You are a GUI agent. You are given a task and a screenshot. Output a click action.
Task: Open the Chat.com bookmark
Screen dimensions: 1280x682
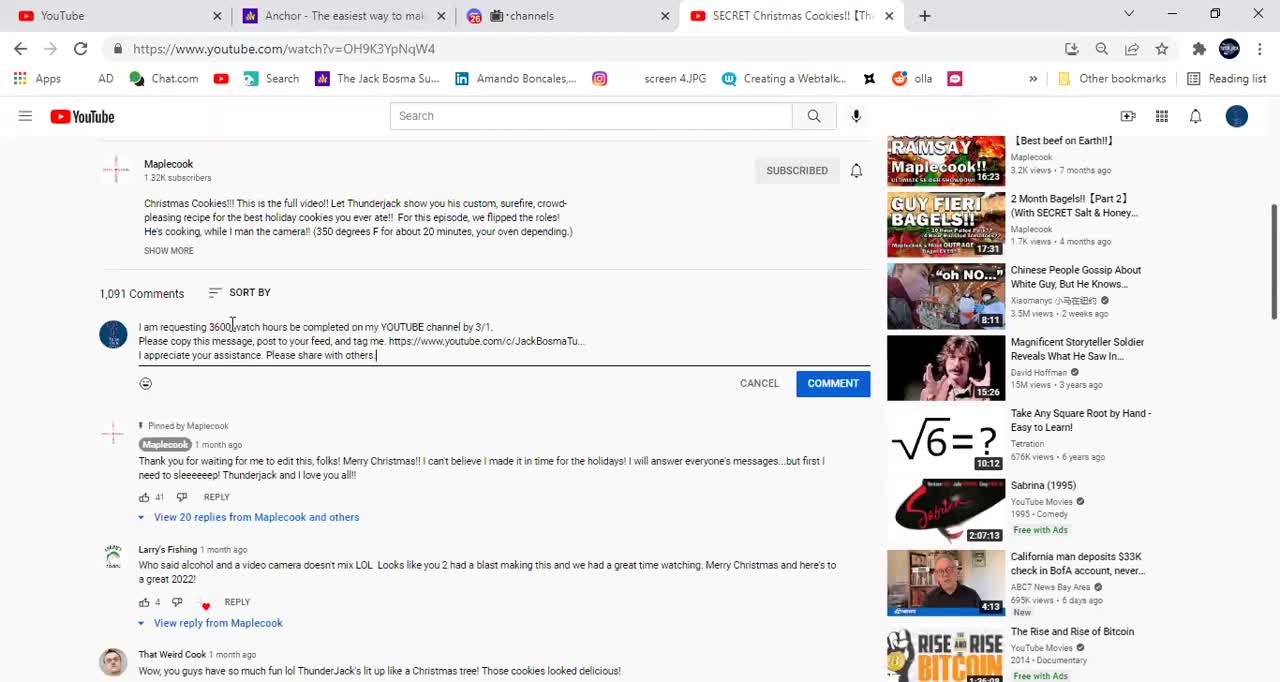point(164,78)
